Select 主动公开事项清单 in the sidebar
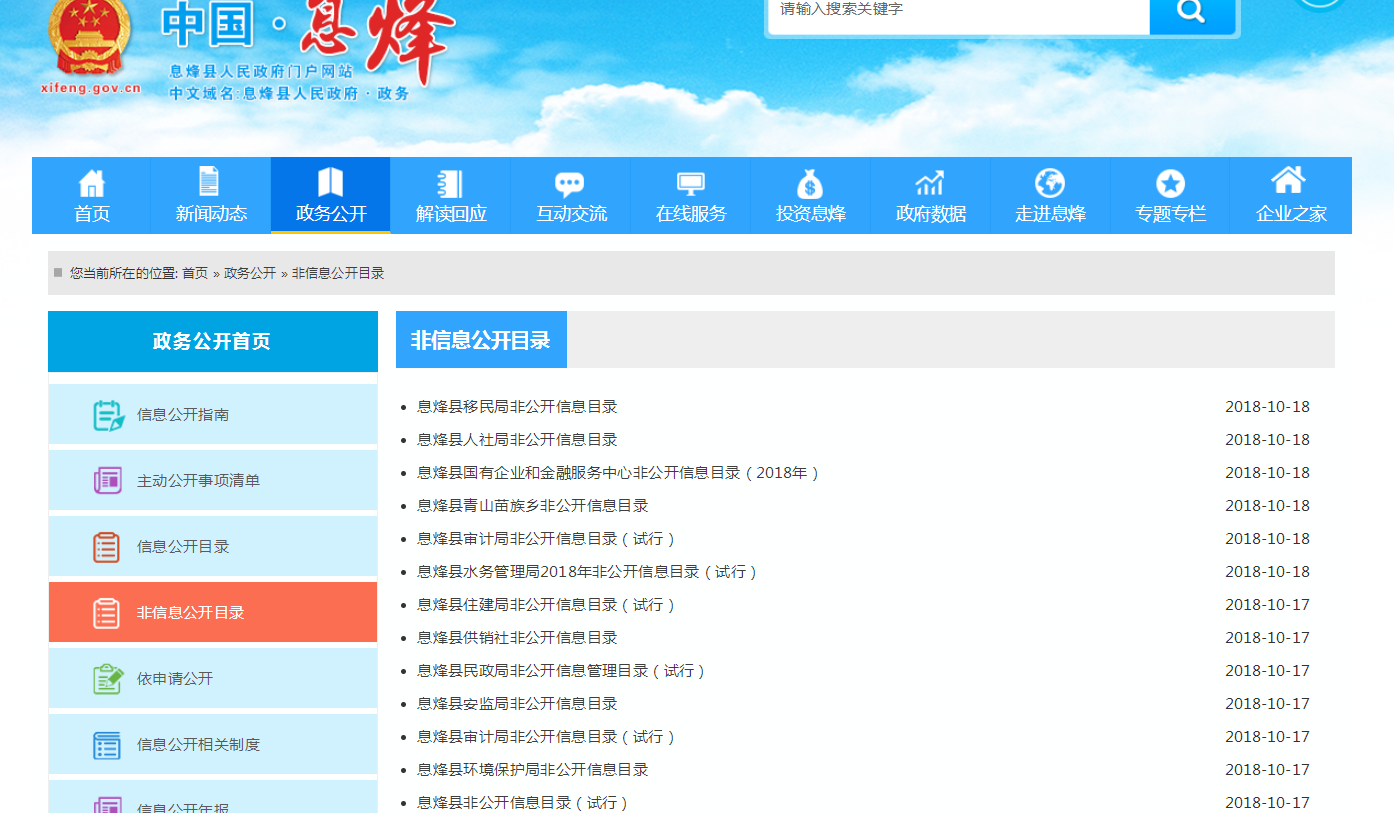The height and width of the screenshot is (813, 1394). click(198, 480)
